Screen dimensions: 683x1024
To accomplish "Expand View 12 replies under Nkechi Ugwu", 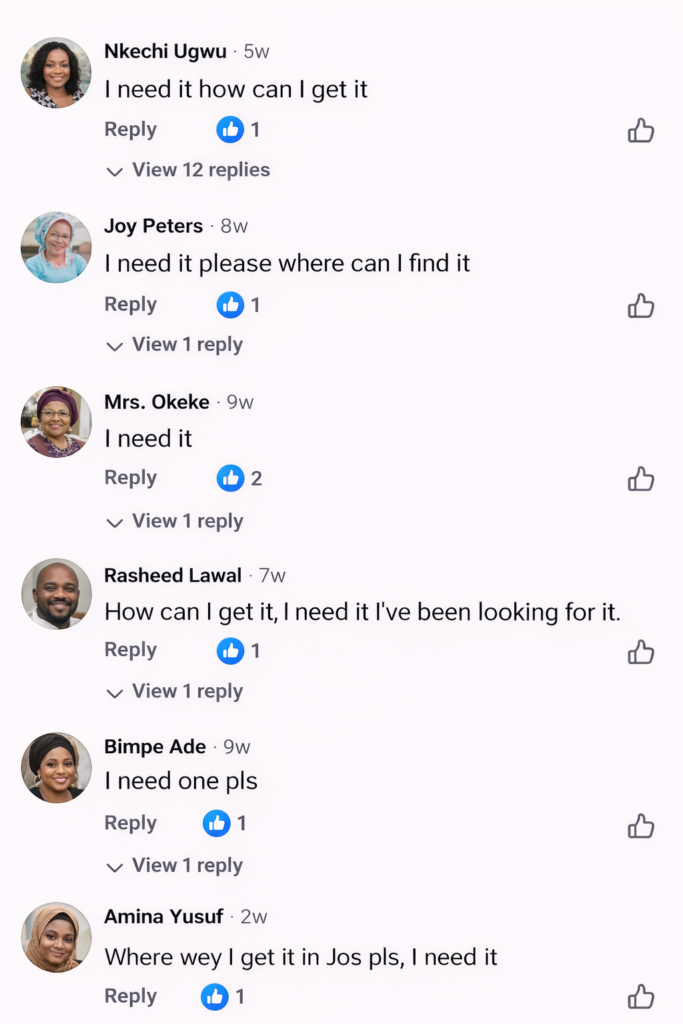I will pyautogui.click(x=189, y=170).
